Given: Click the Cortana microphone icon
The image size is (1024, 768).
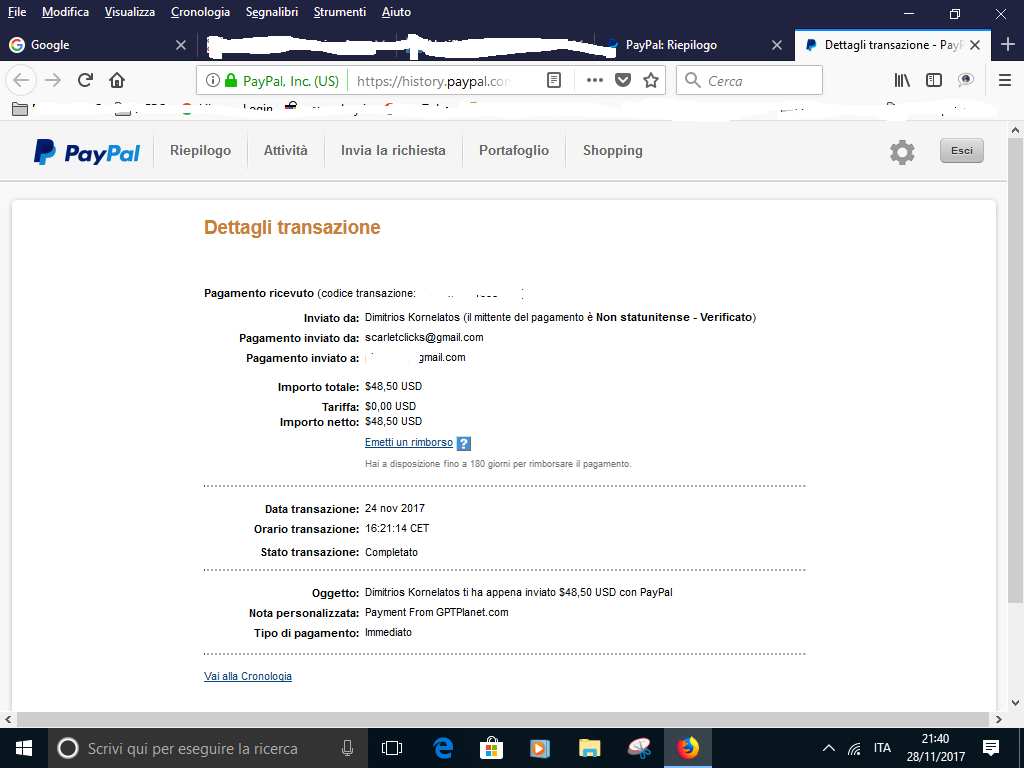Looking at the screenshot, I should point(347,748).
